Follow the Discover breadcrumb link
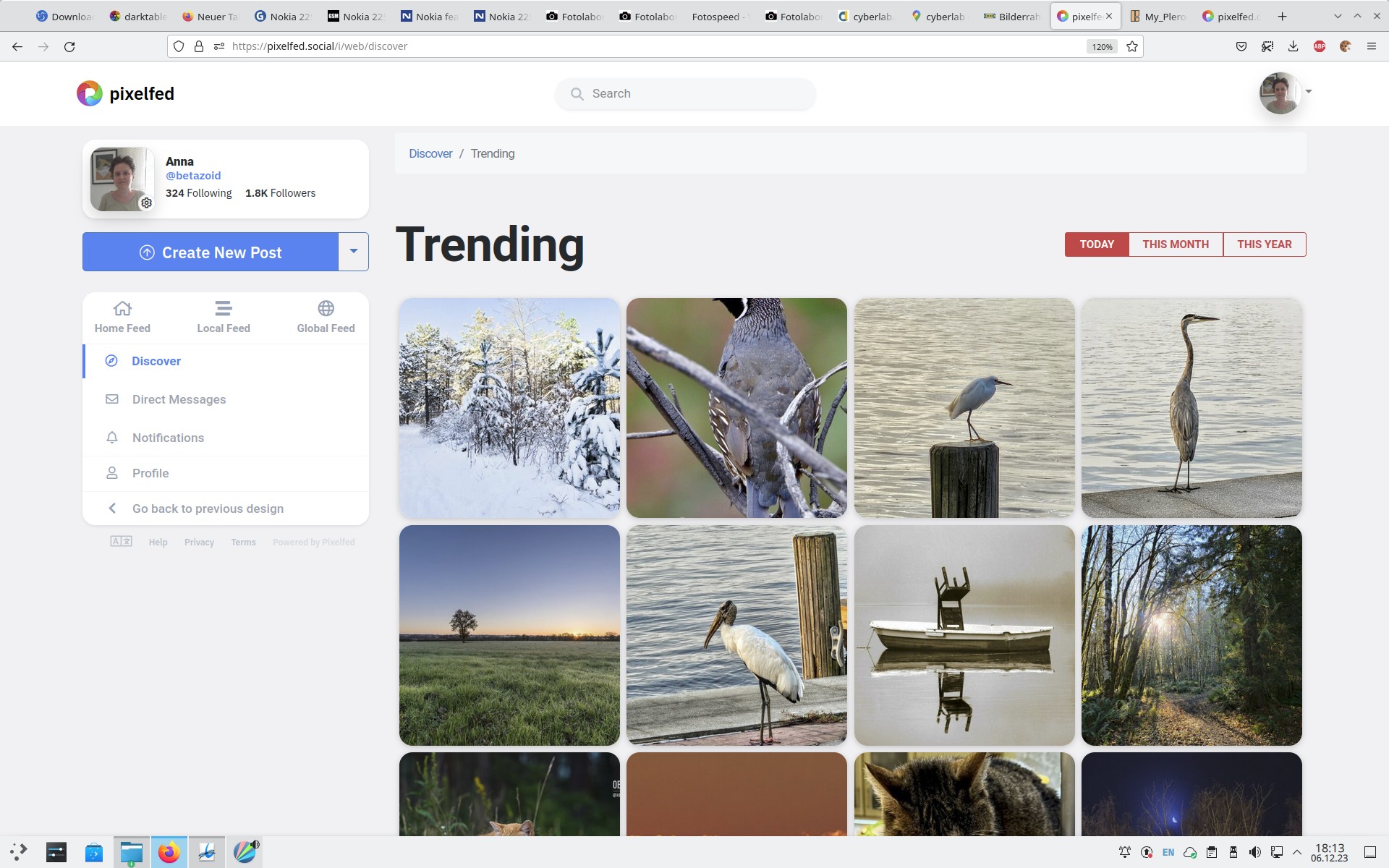 [x=430, y=153]
